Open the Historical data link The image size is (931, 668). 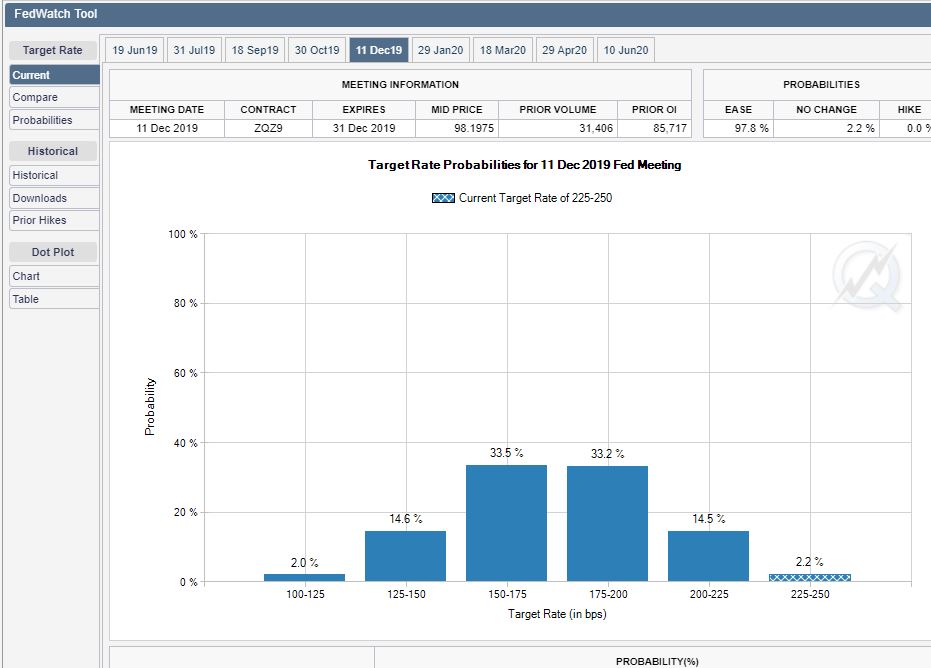point(35,175)
